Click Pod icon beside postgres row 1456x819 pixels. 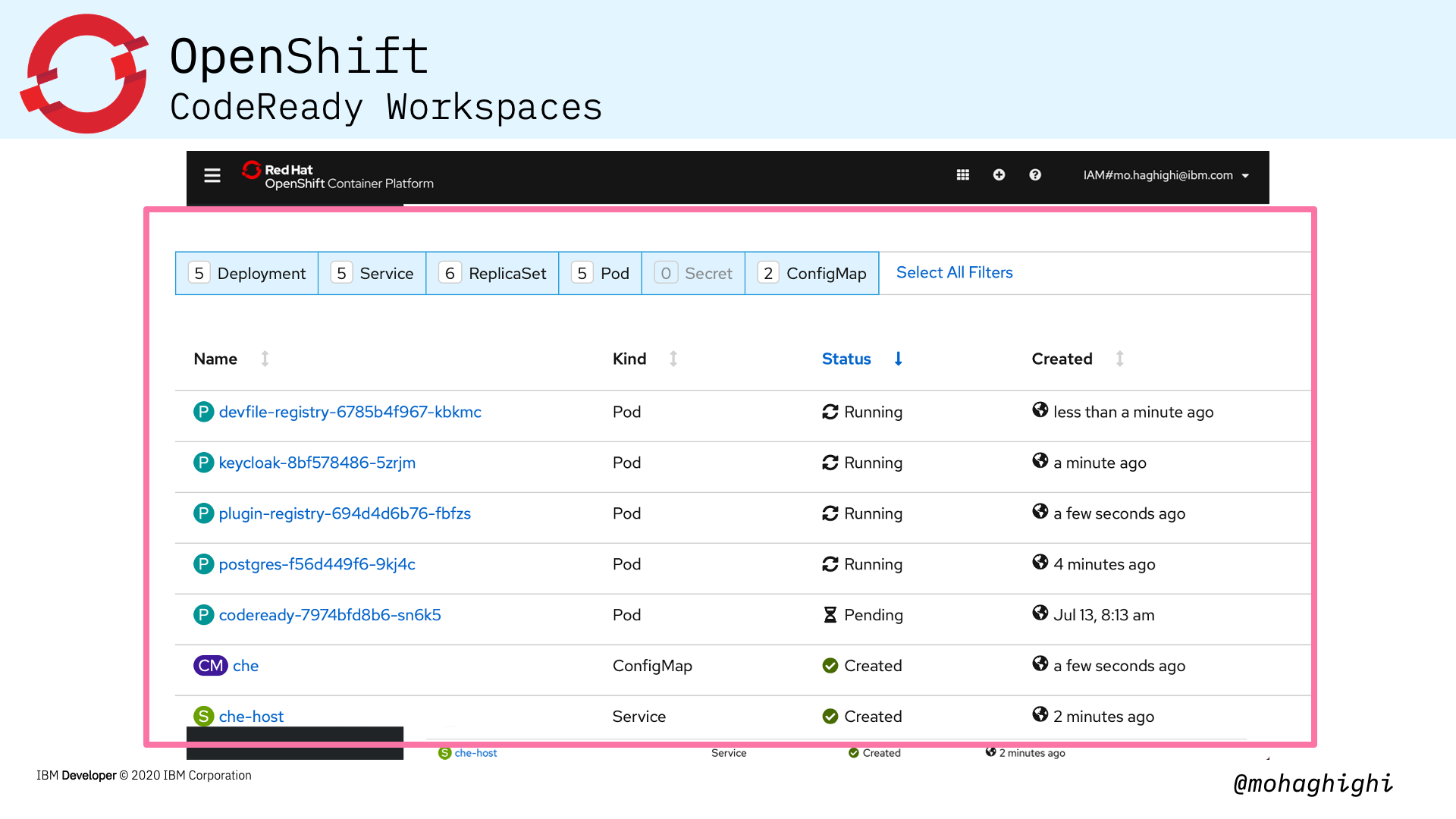click(203, 564)
